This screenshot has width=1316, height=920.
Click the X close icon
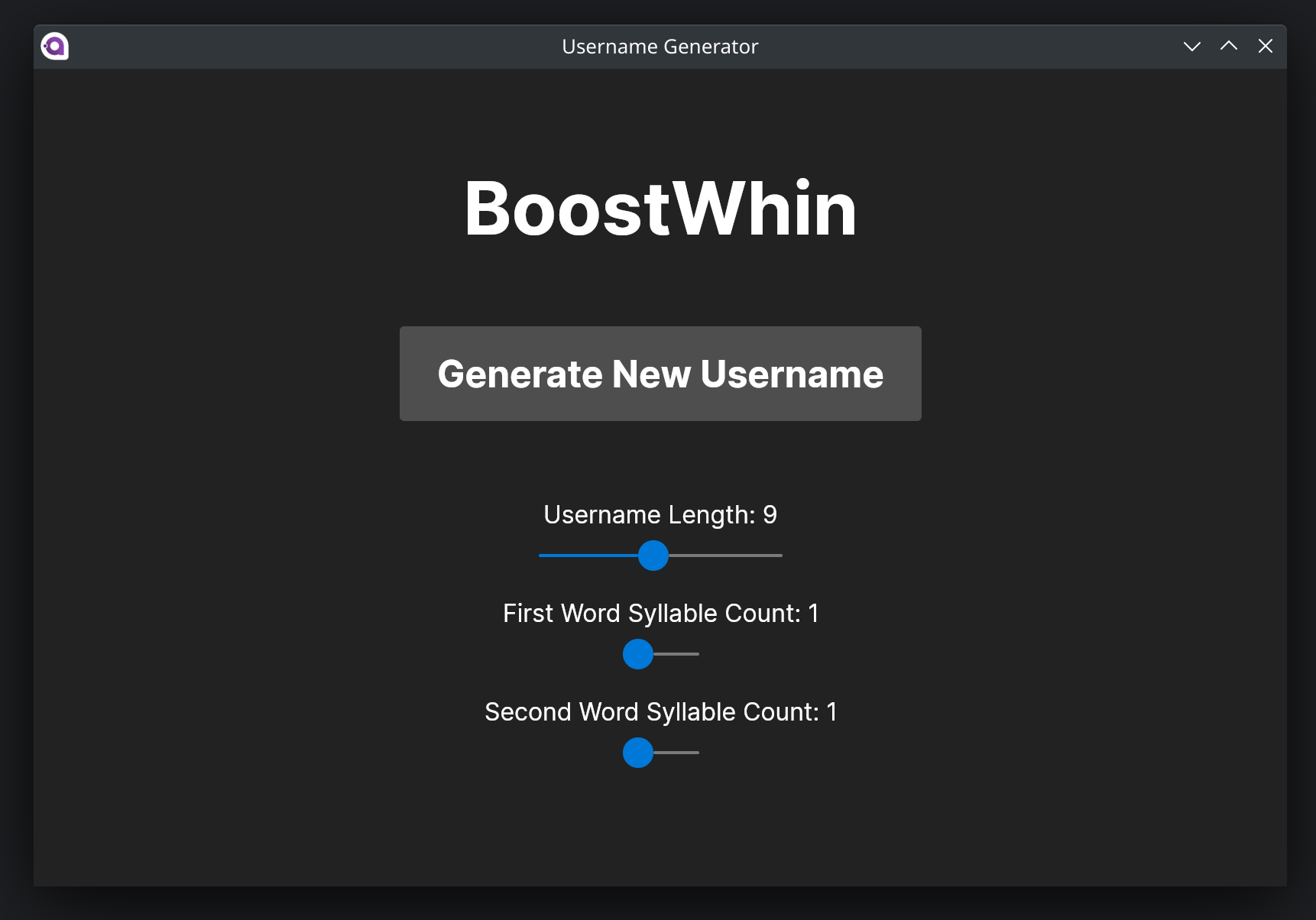coord(1266,46)
